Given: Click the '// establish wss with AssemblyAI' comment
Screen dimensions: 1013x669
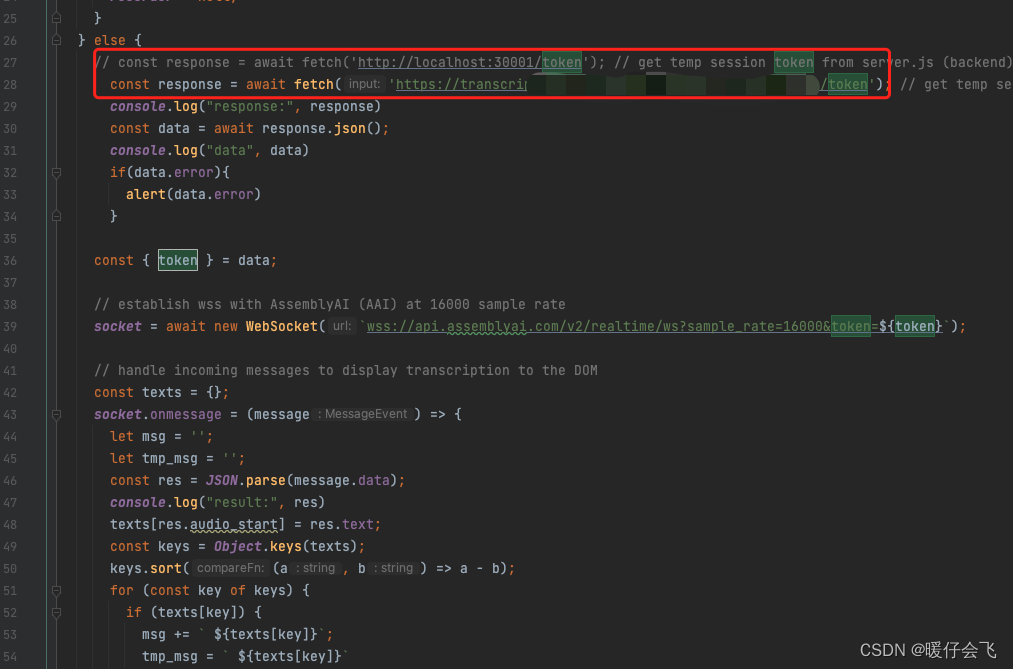Looking at the screenshot, I should (329, 305).
